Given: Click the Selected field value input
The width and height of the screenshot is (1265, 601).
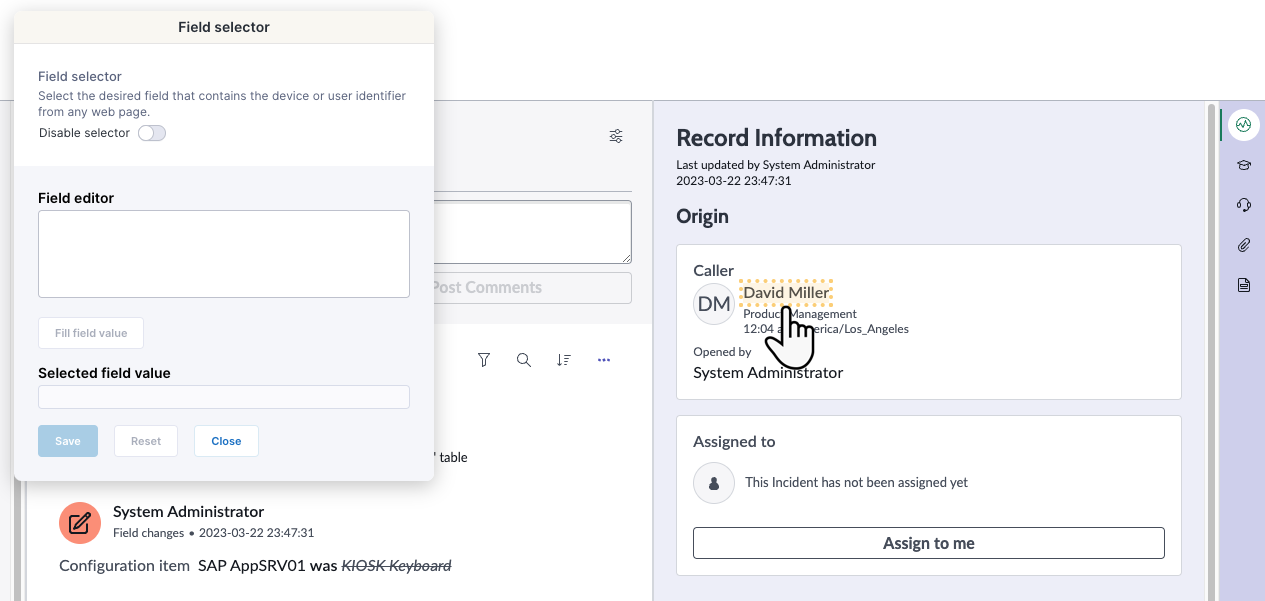Looking at the screenshot, I should pos(224,397).
